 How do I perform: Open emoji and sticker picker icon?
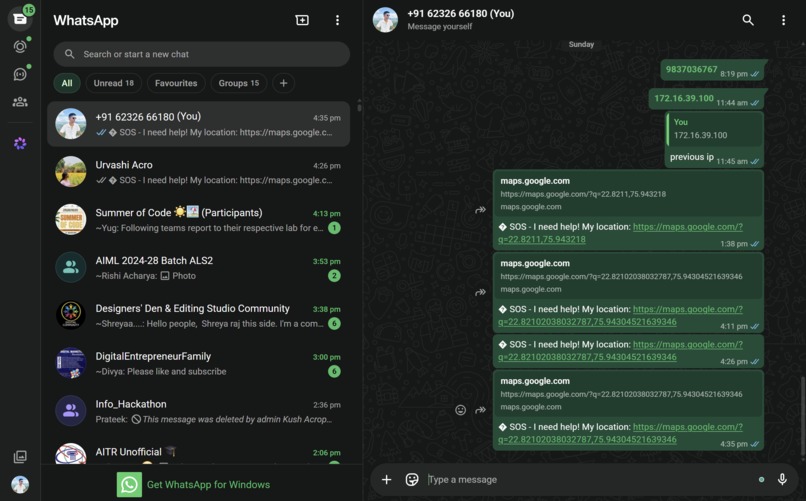tap(412, 479)
